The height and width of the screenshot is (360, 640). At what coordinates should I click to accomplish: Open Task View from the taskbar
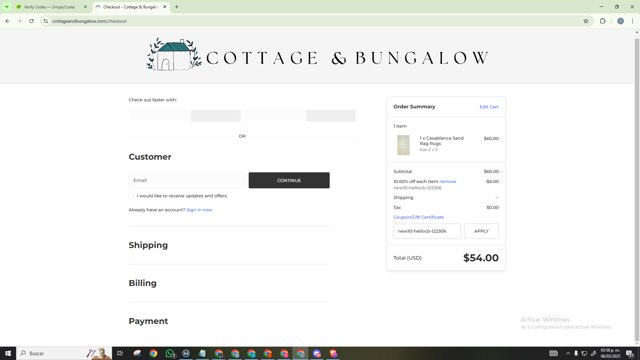click(120, 353)
